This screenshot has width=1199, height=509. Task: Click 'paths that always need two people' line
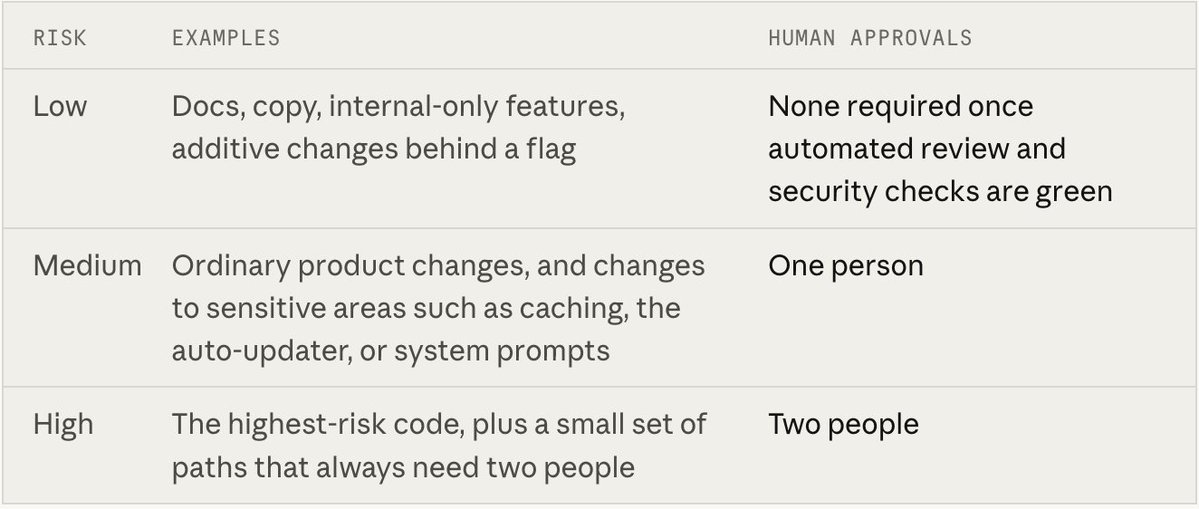pyautogui.click(x=403, y=467)
